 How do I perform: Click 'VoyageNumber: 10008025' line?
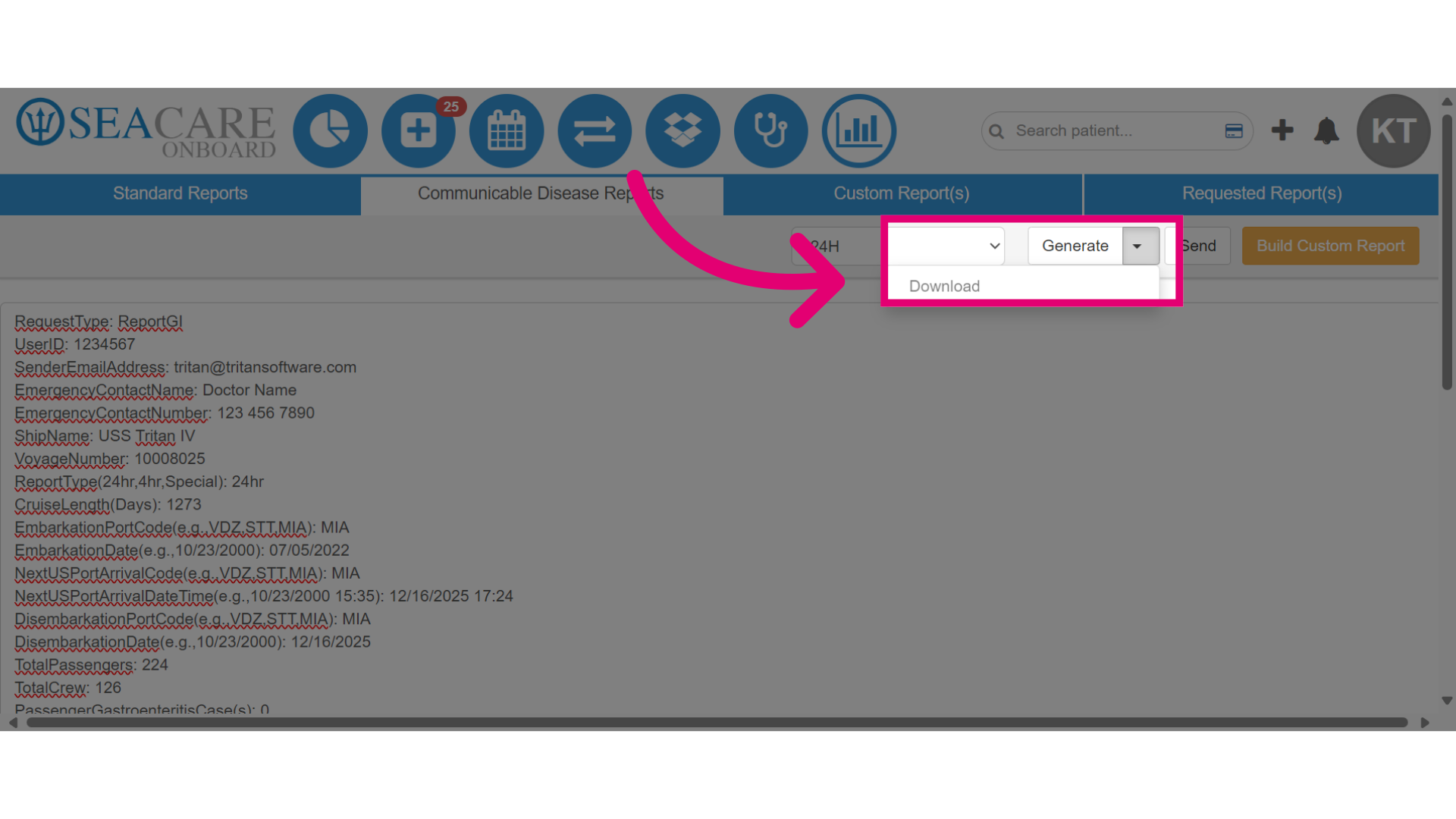tap(110, 459)
